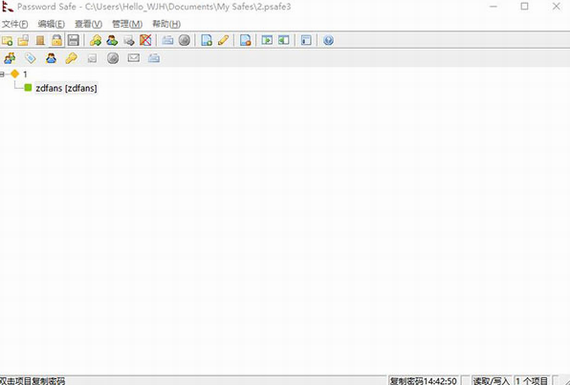Lock the database with padlock icon
This screenshot has width=570, height=385.
57,40
